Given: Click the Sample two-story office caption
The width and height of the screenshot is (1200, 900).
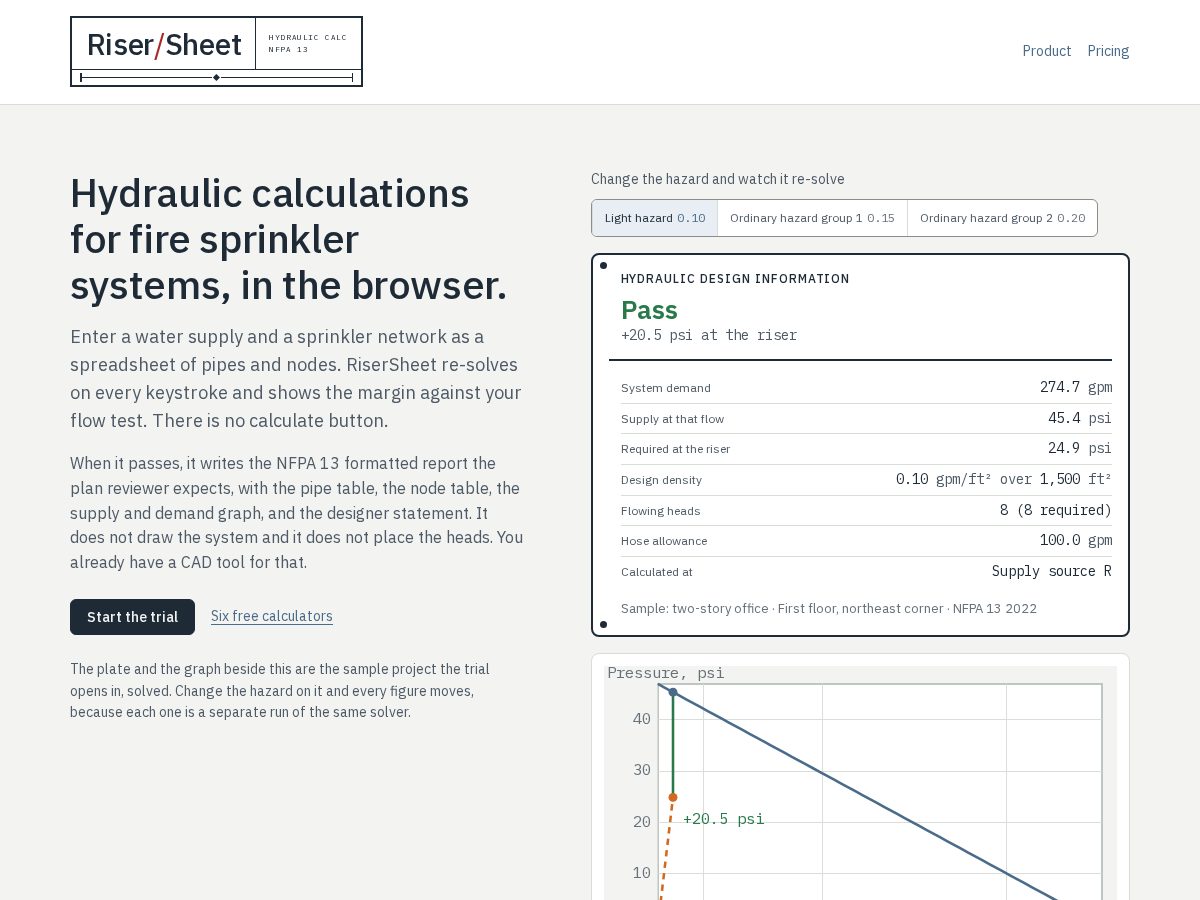Looking at the screenshot, I should pyautogui.click(x=828, y=608).
